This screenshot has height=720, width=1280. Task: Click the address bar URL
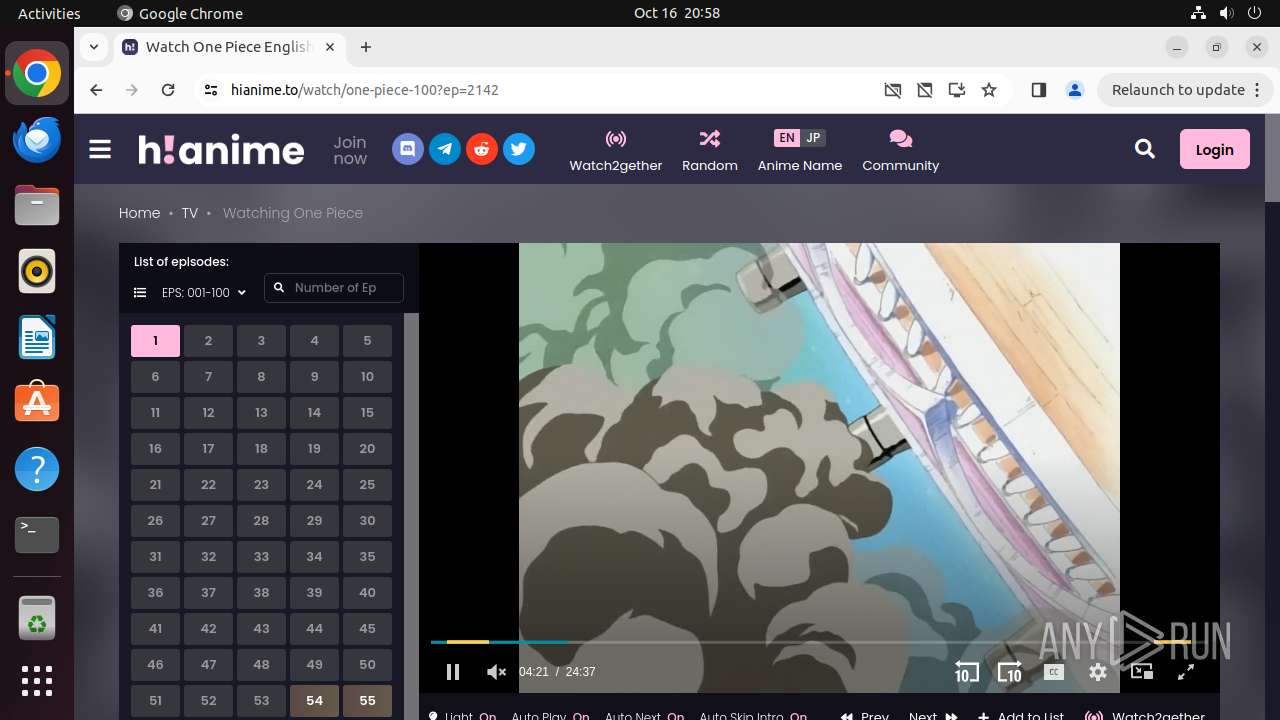tap(365, 90)
